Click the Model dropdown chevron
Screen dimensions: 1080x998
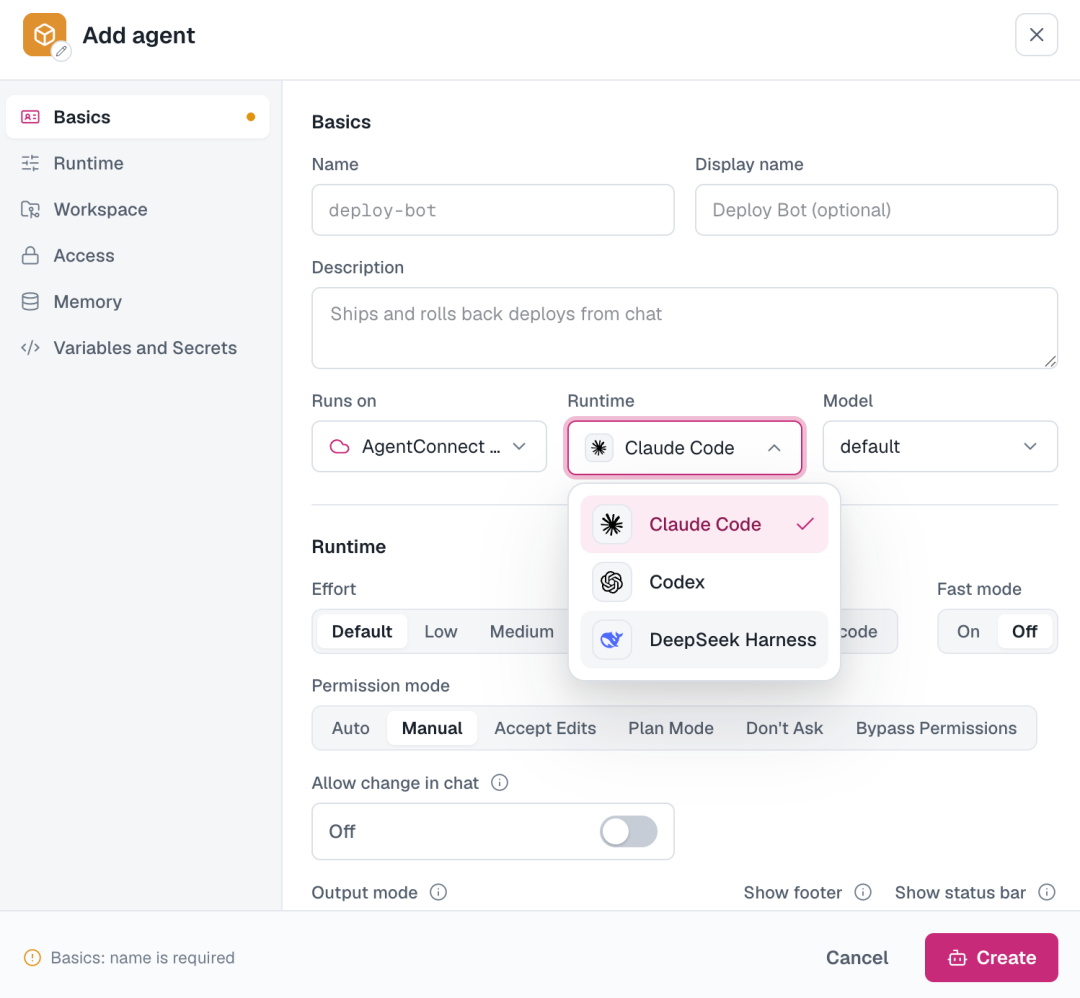click(x=1030, y=446)
